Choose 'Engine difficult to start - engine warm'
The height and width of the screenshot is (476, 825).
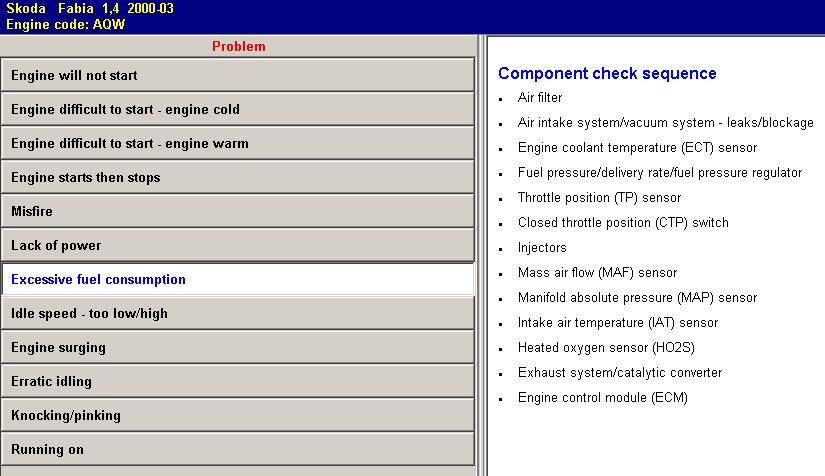[238, 143]
